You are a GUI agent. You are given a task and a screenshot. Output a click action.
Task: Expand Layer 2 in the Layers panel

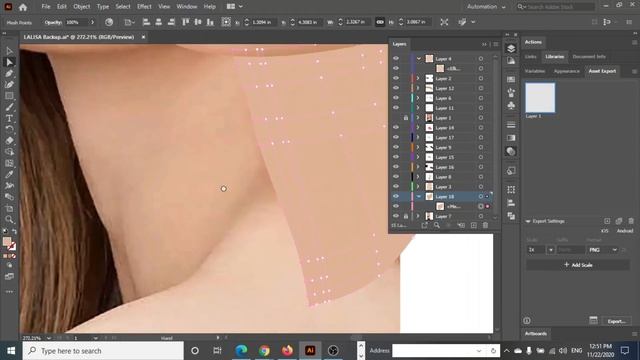coord(418,78)
